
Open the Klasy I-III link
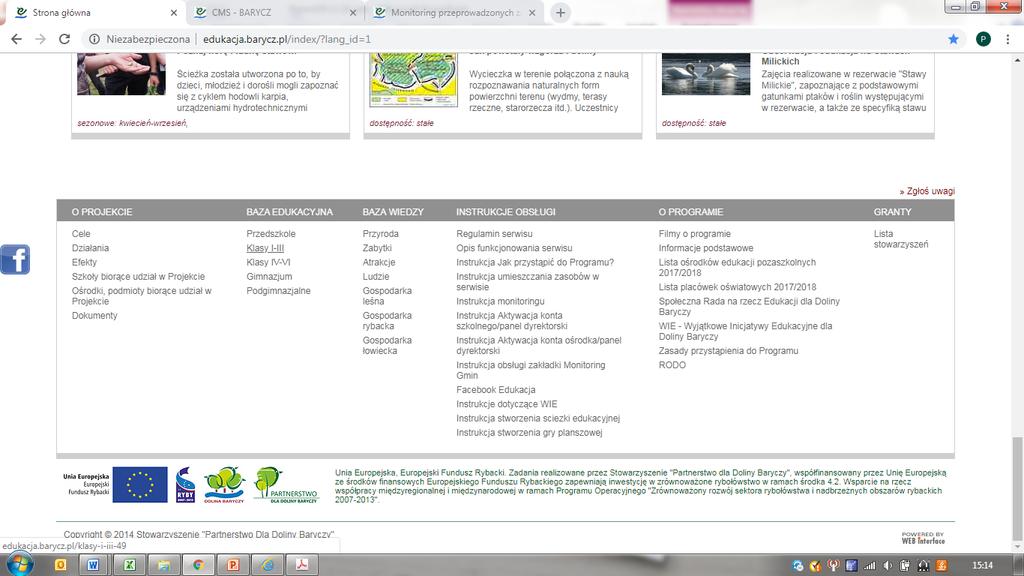(265, 248)
